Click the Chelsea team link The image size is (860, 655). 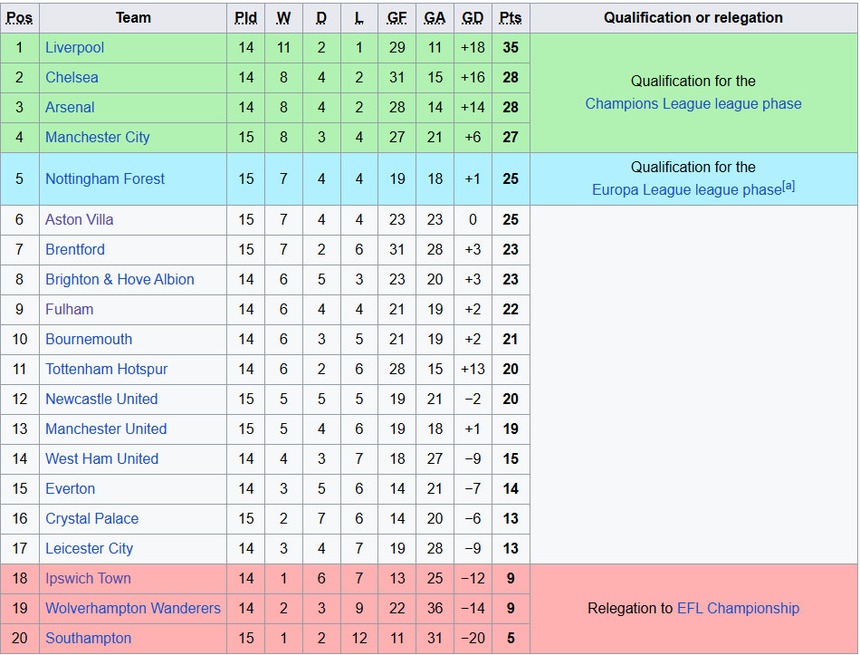71,77
